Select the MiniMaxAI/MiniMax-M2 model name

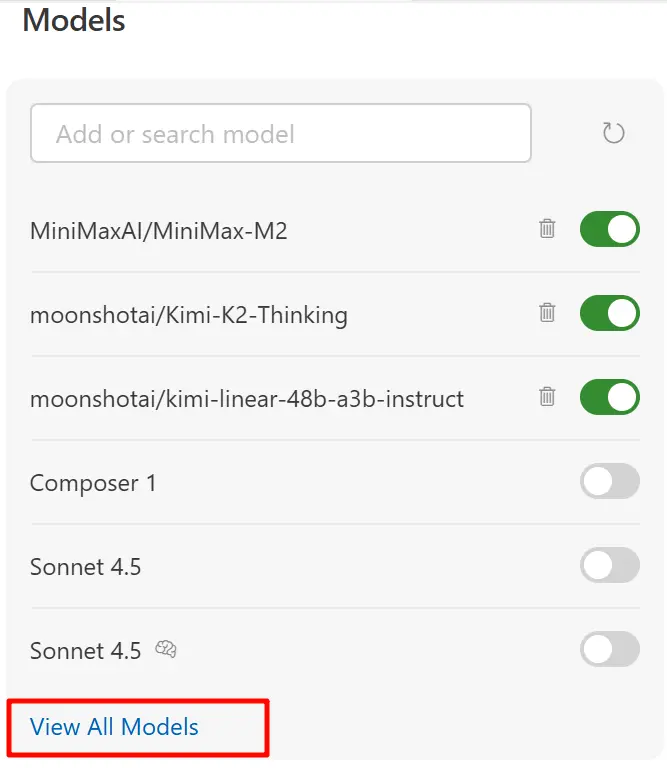pos(158,231)
